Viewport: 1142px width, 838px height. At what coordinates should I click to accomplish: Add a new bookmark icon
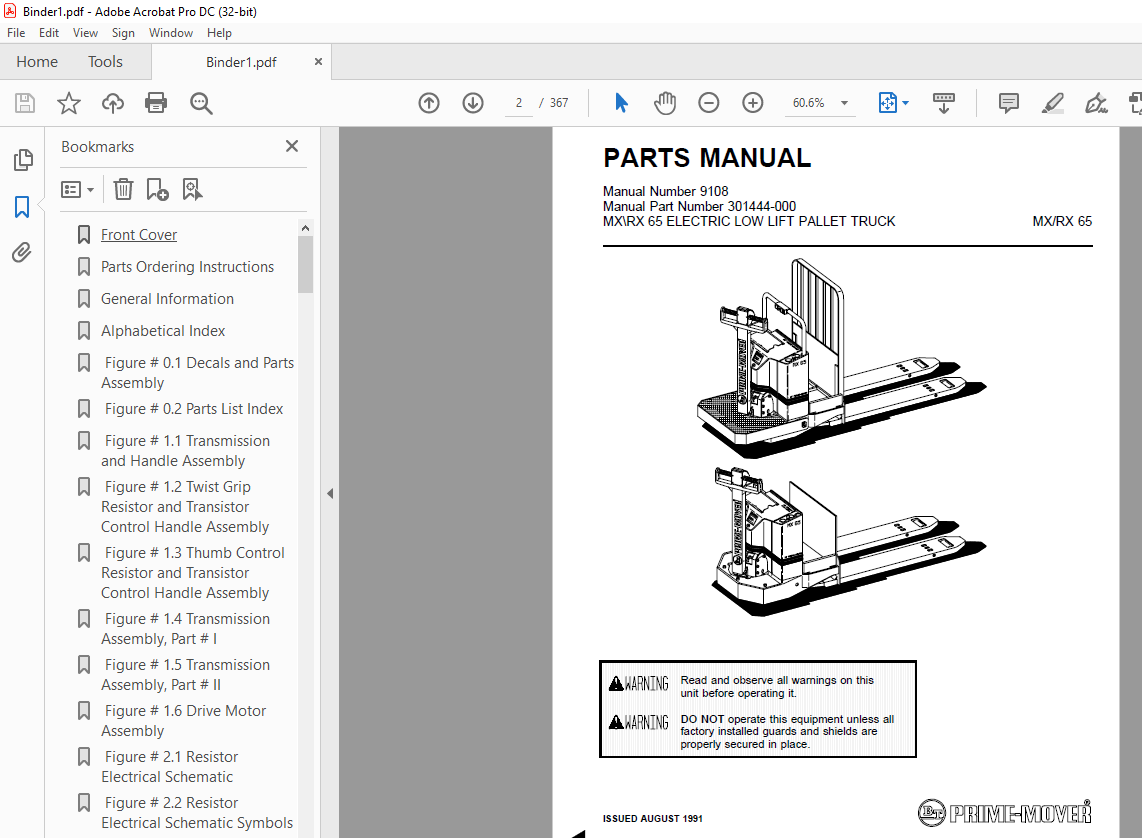point(157,189)
